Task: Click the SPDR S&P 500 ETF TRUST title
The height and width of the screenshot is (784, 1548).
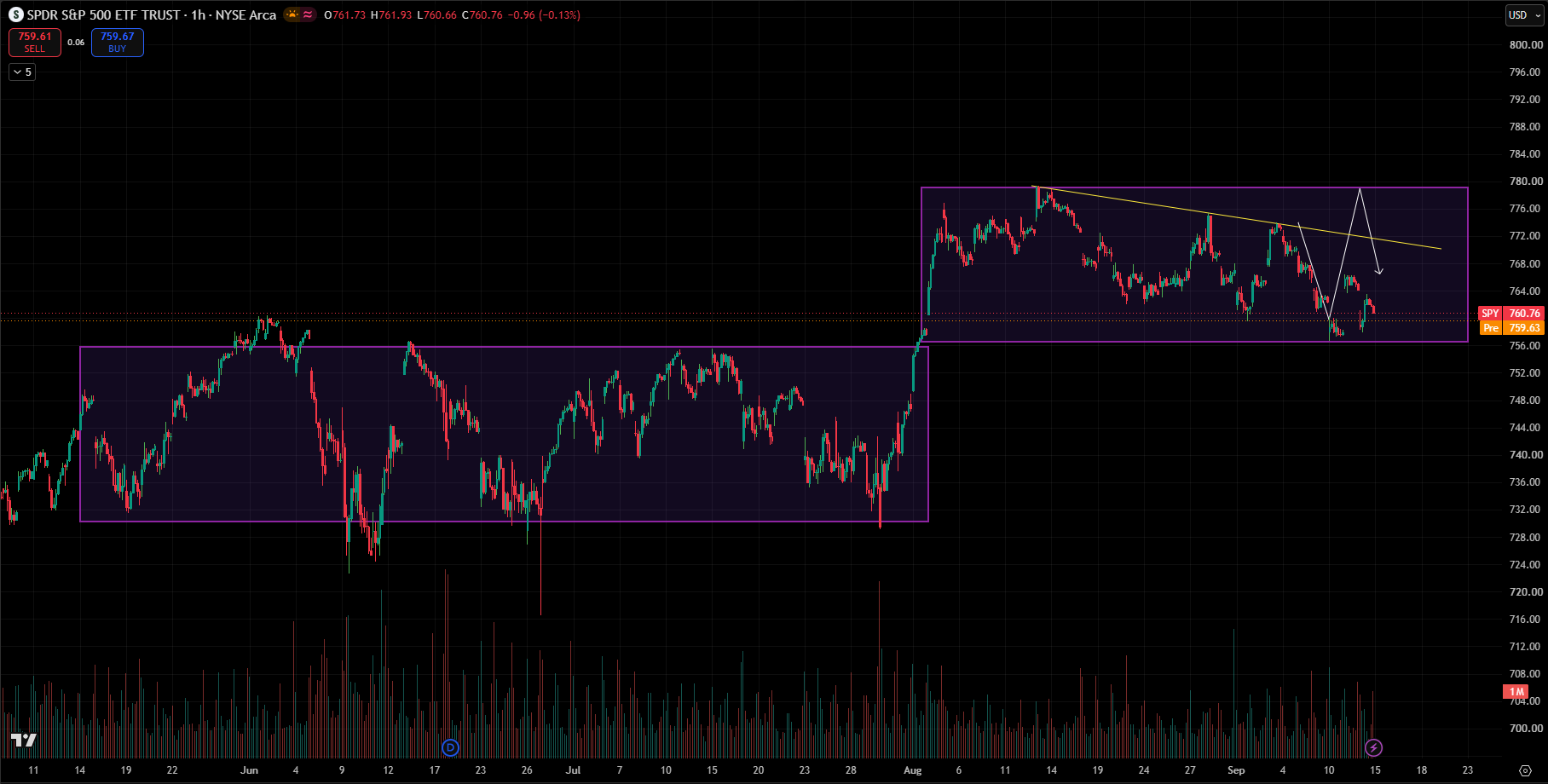Action: tap(104, 14)
